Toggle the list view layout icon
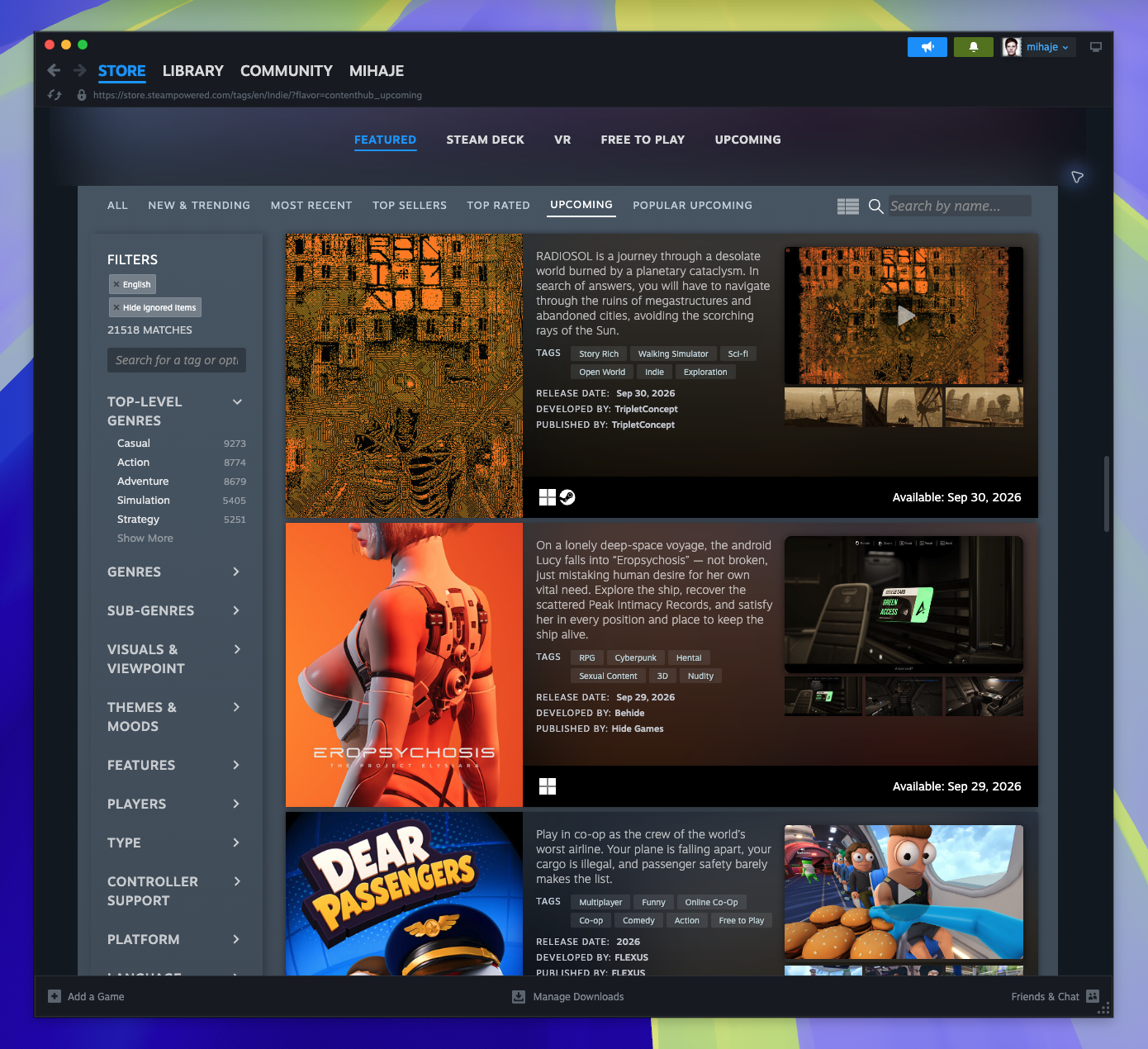 point(848,206)
